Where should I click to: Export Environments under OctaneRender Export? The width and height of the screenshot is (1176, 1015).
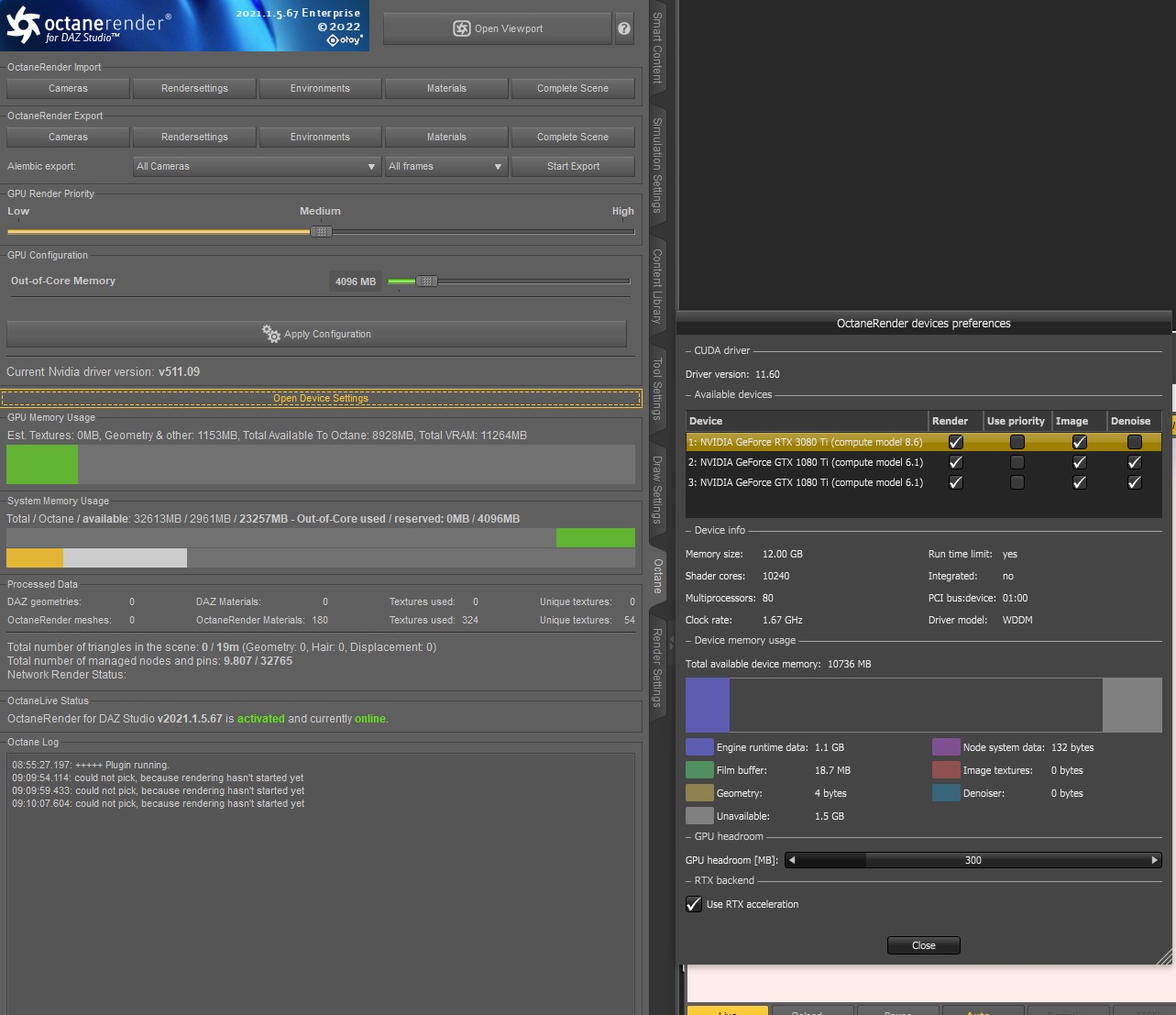point(320,137)
